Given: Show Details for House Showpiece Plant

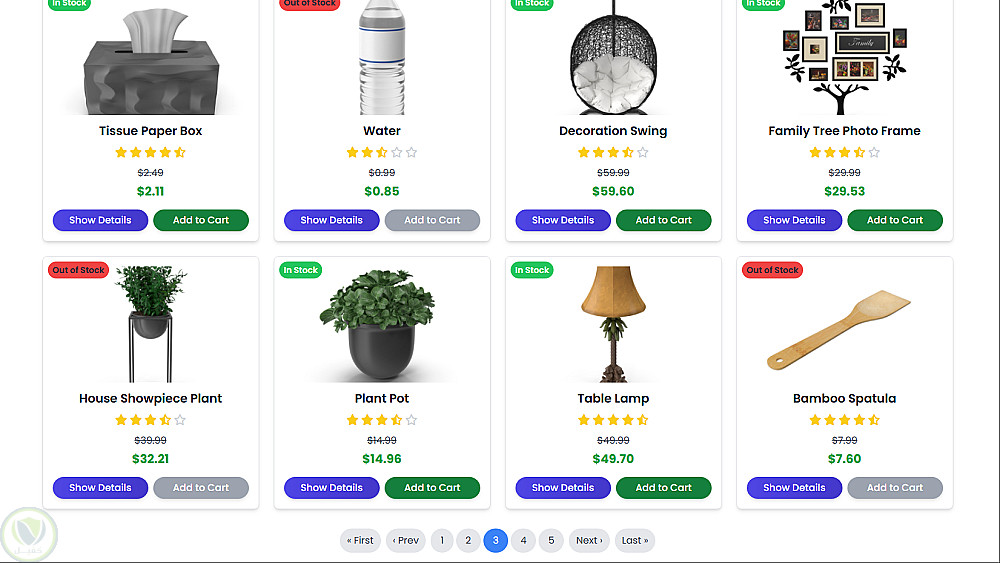Looking at the screenshot, I should 100,488.
